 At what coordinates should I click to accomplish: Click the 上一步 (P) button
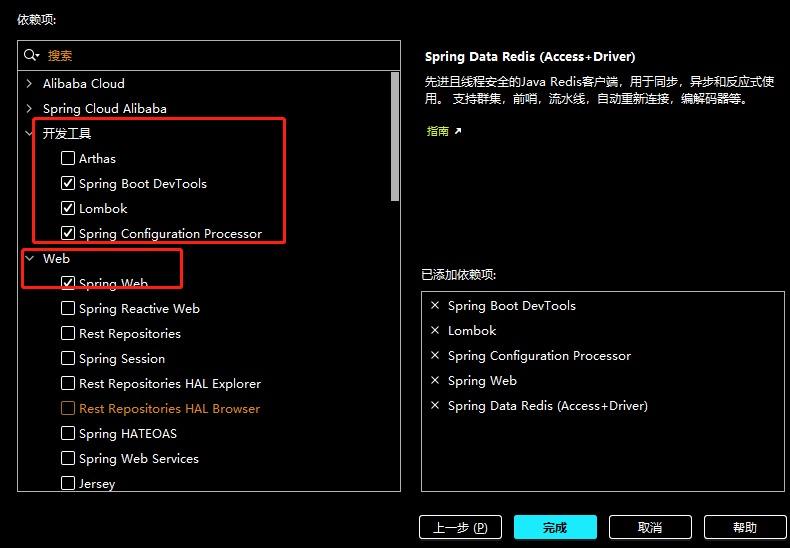[x=460, y=527]
